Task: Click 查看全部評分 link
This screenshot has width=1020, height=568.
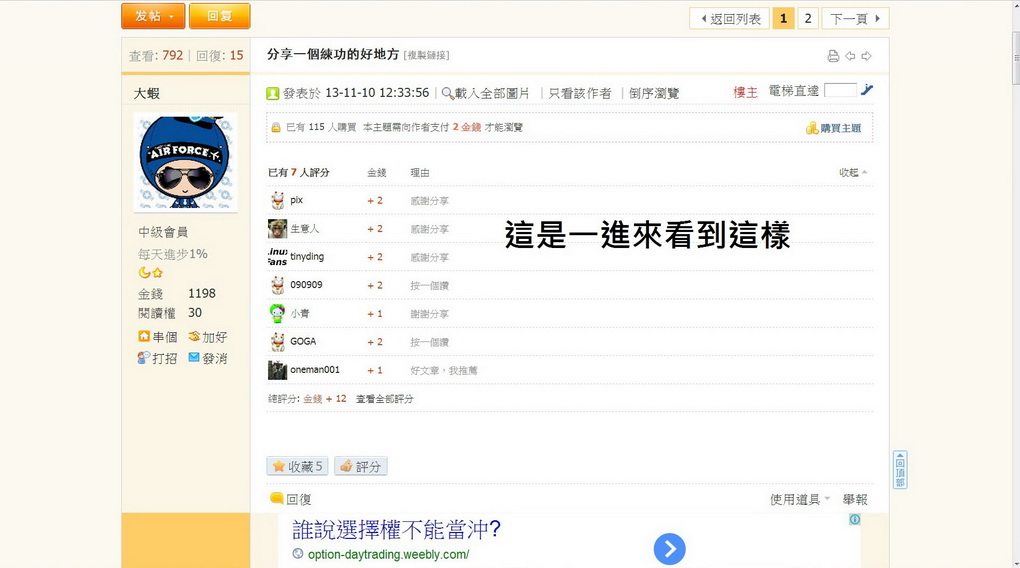Action: tap(384, 399)
